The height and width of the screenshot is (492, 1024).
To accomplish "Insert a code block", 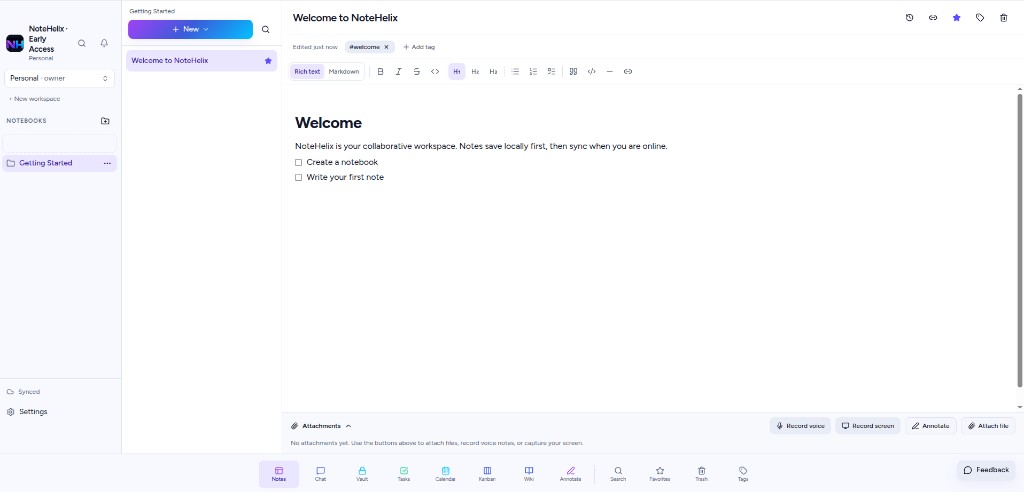I will tap(592, 72).
